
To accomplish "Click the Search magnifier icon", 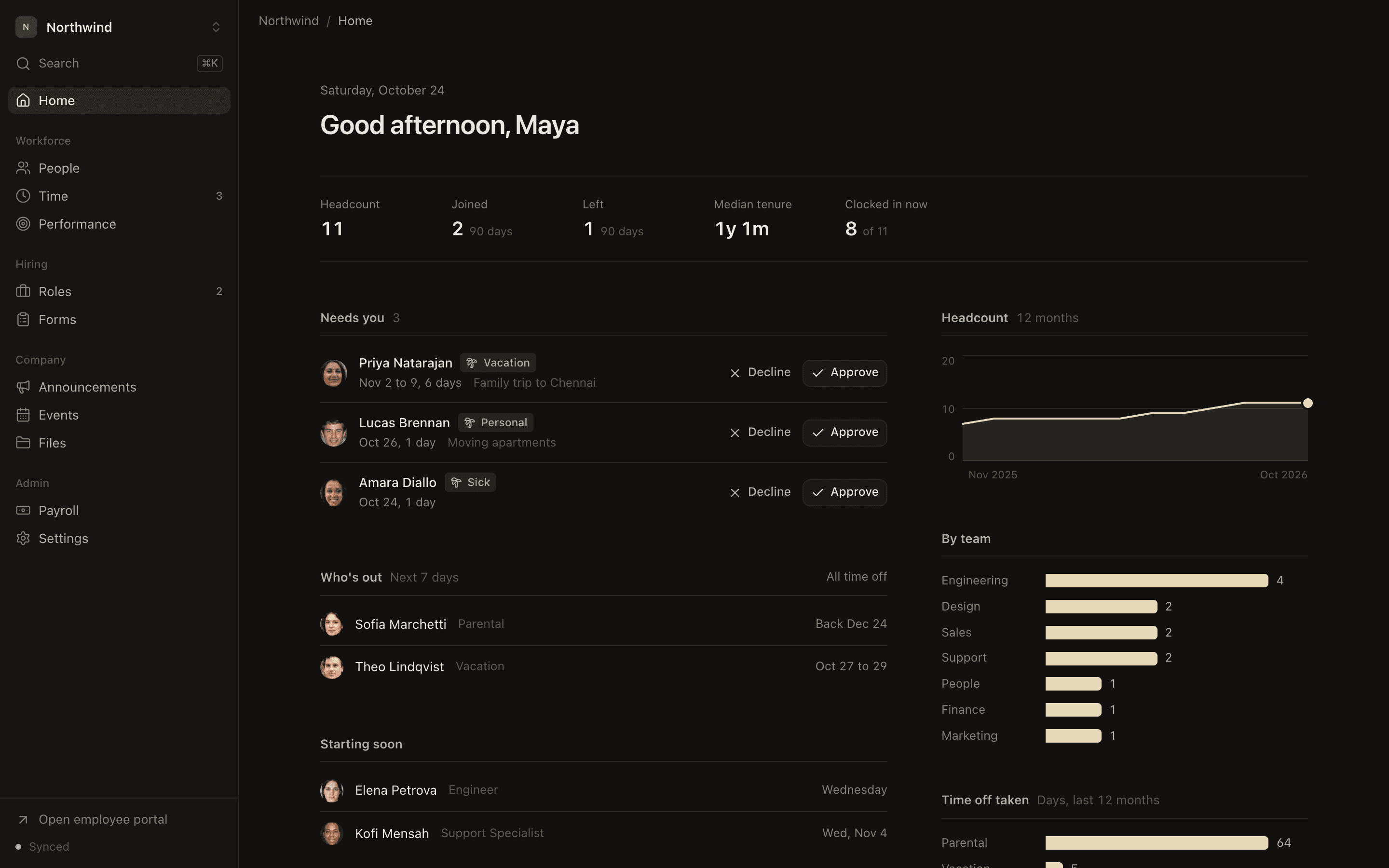I will pos(23,63).
